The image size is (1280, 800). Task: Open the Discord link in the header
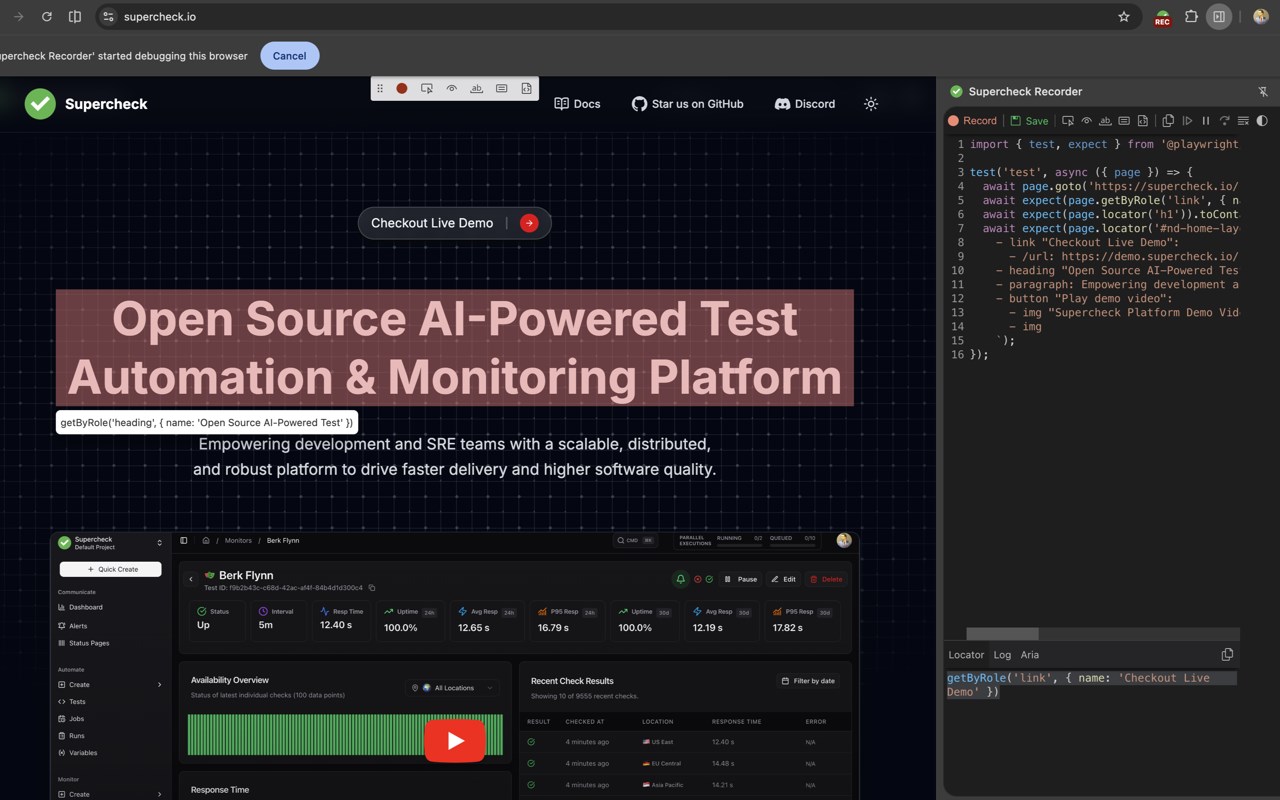[x=805, y=104]
